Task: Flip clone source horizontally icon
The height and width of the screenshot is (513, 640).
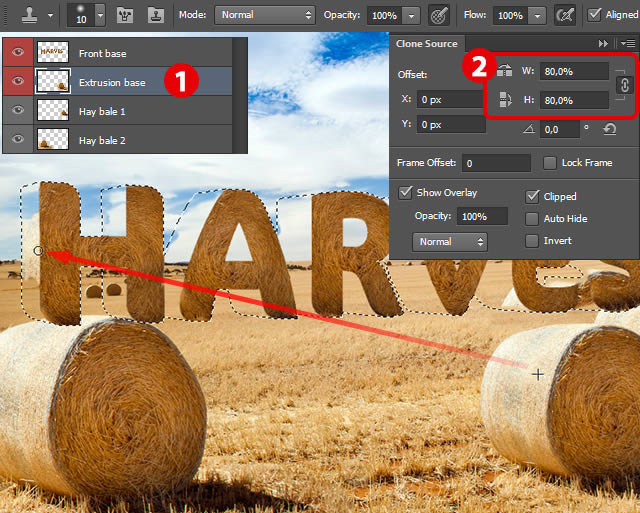Action: pos(504,71)
